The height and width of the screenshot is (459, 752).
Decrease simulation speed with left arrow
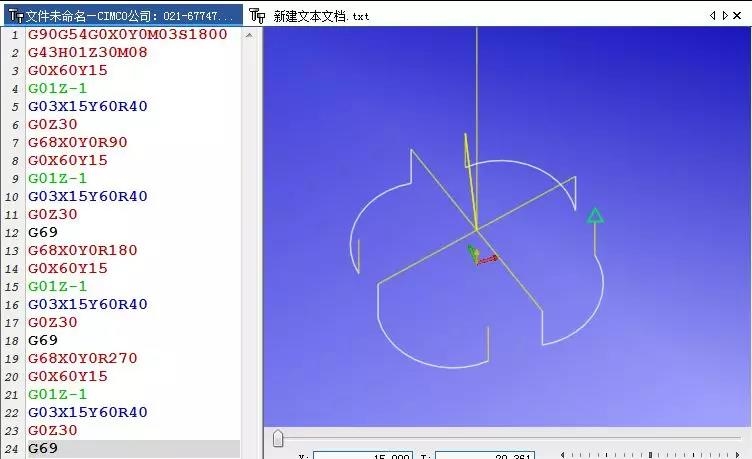click(x=563, y=455)
